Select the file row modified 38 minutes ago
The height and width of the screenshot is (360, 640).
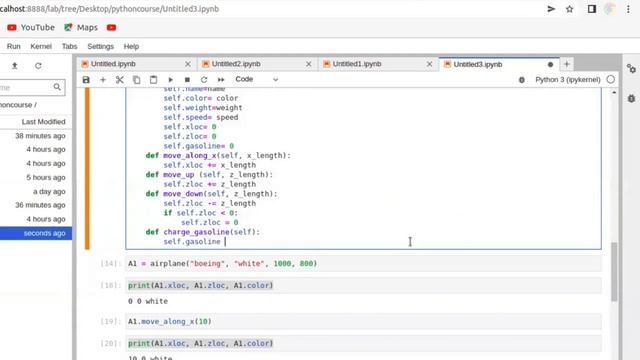click(36, 136)
